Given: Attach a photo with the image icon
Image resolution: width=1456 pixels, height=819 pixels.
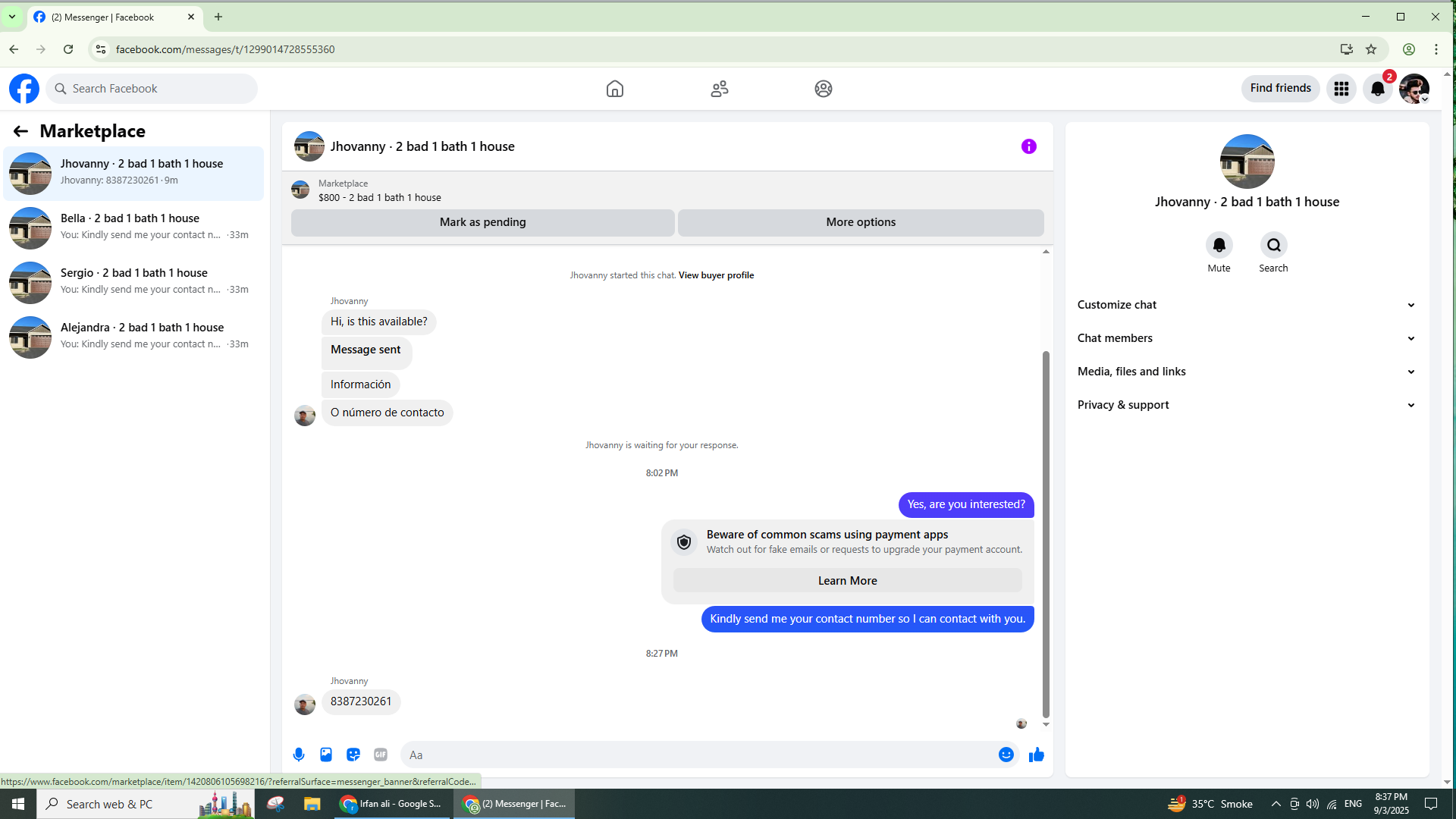Looking at the screenshot, I should [x=326, y=755].
